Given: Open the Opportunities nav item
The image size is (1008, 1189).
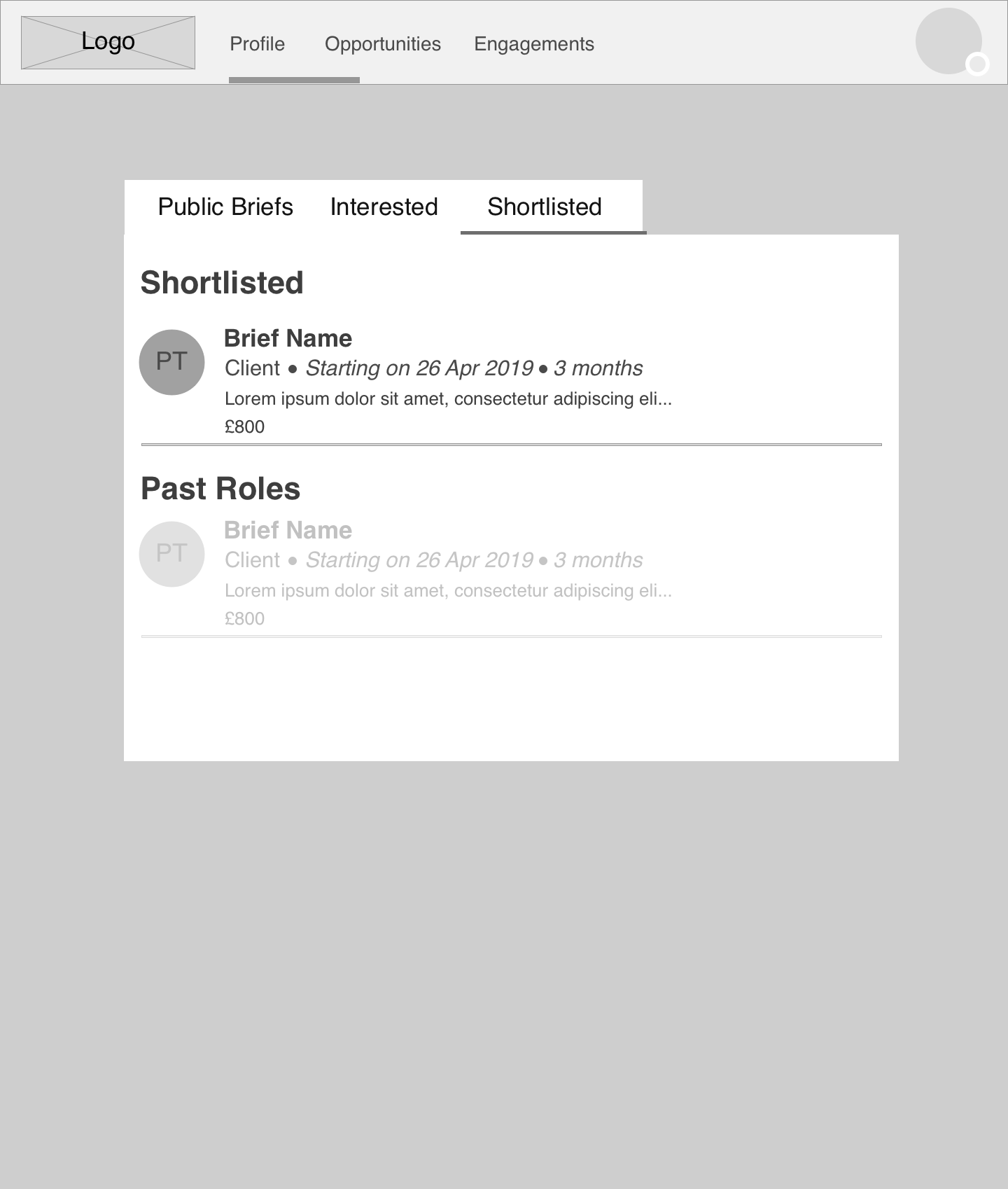Looking at the screenshot, I should 383,44.
